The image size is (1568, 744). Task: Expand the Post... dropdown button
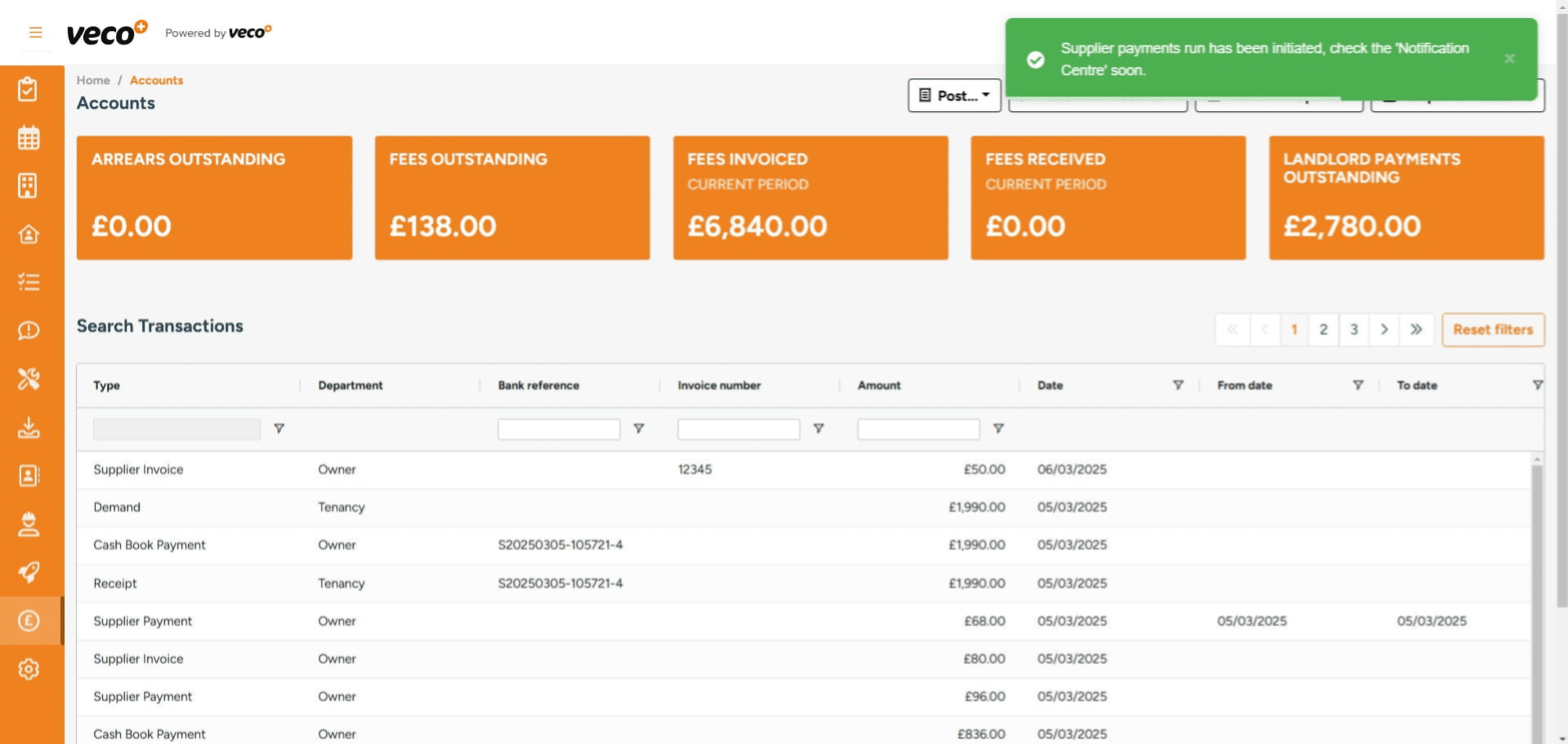[x=954, y=96]
